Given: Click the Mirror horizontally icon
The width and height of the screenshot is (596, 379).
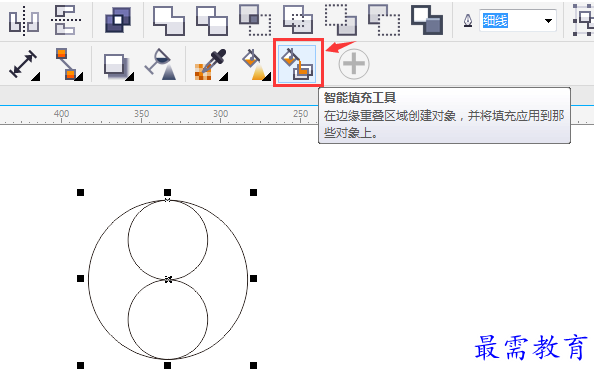Looking at the screenshot, I should [24, 21].
